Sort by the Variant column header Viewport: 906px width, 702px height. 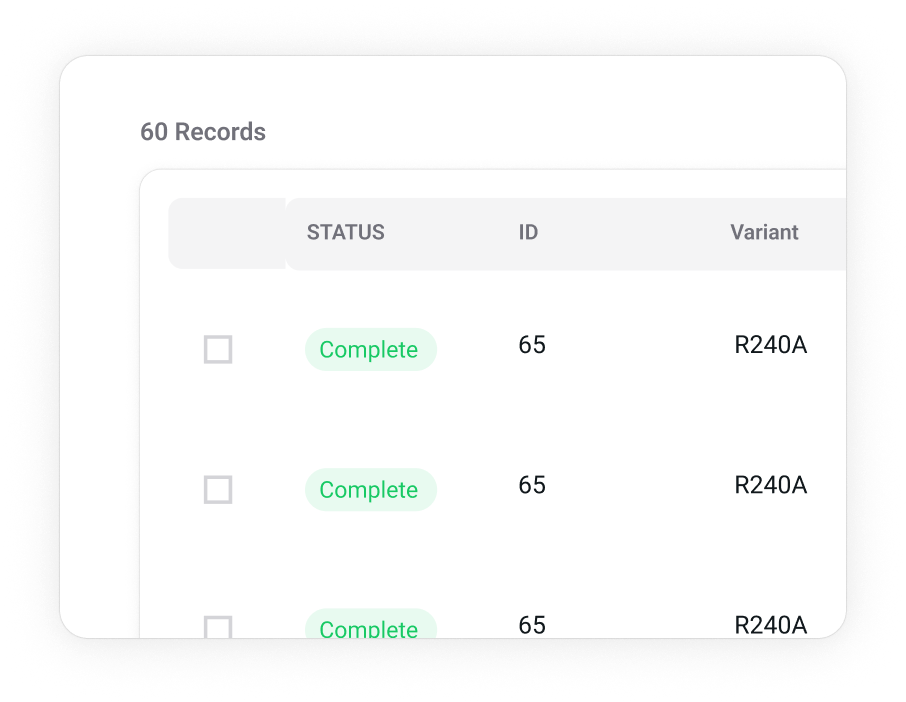(764, 232)
